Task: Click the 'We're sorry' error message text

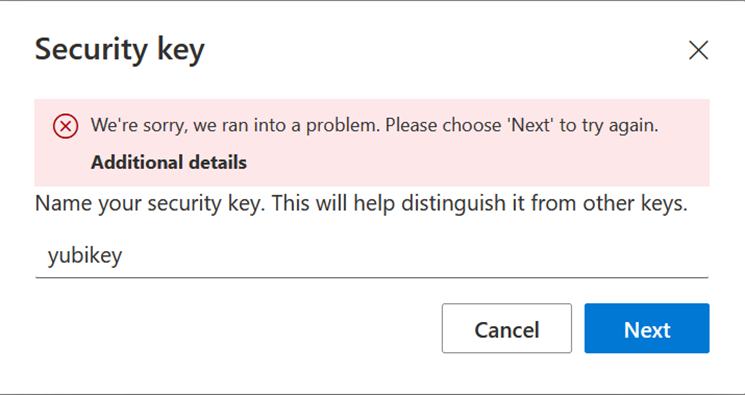Action: pos(374,125)
